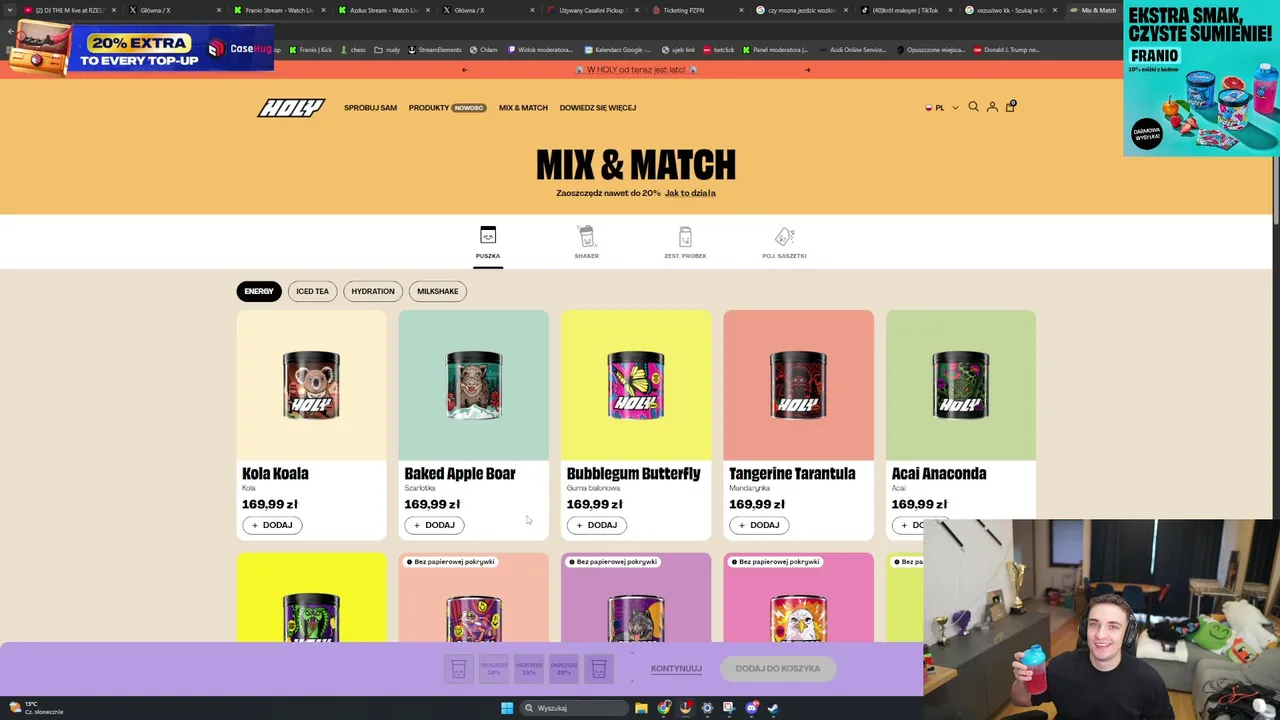This screenshot has height=720, width=1280.
Task: Open the Produkty menu
Action: (447, 108)
